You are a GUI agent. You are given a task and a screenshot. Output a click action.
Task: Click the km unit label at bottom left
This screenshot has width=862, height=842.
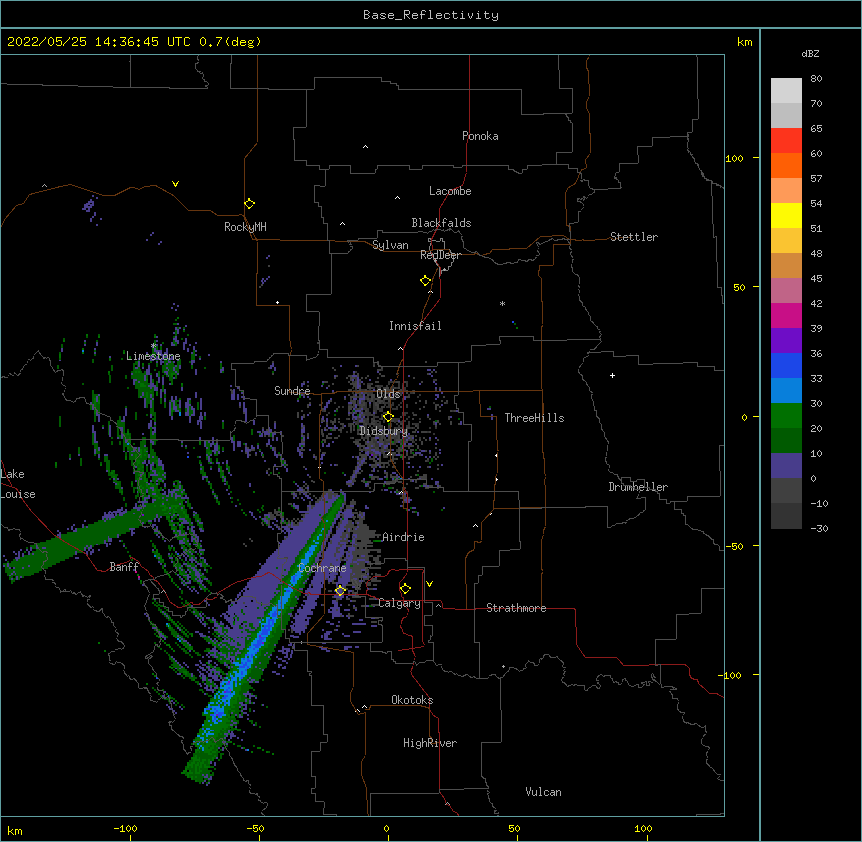[15, 830]
